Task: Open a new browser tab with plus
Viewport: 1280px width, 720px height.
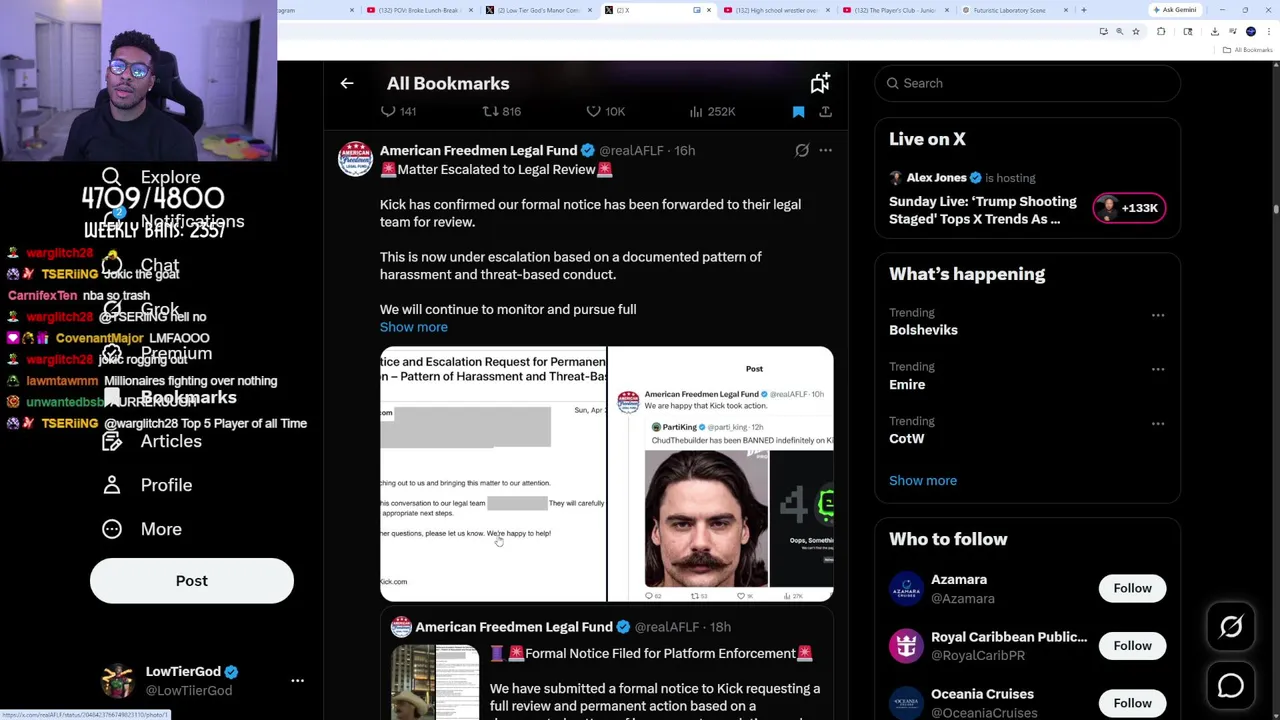Action: coord(1084,10)
